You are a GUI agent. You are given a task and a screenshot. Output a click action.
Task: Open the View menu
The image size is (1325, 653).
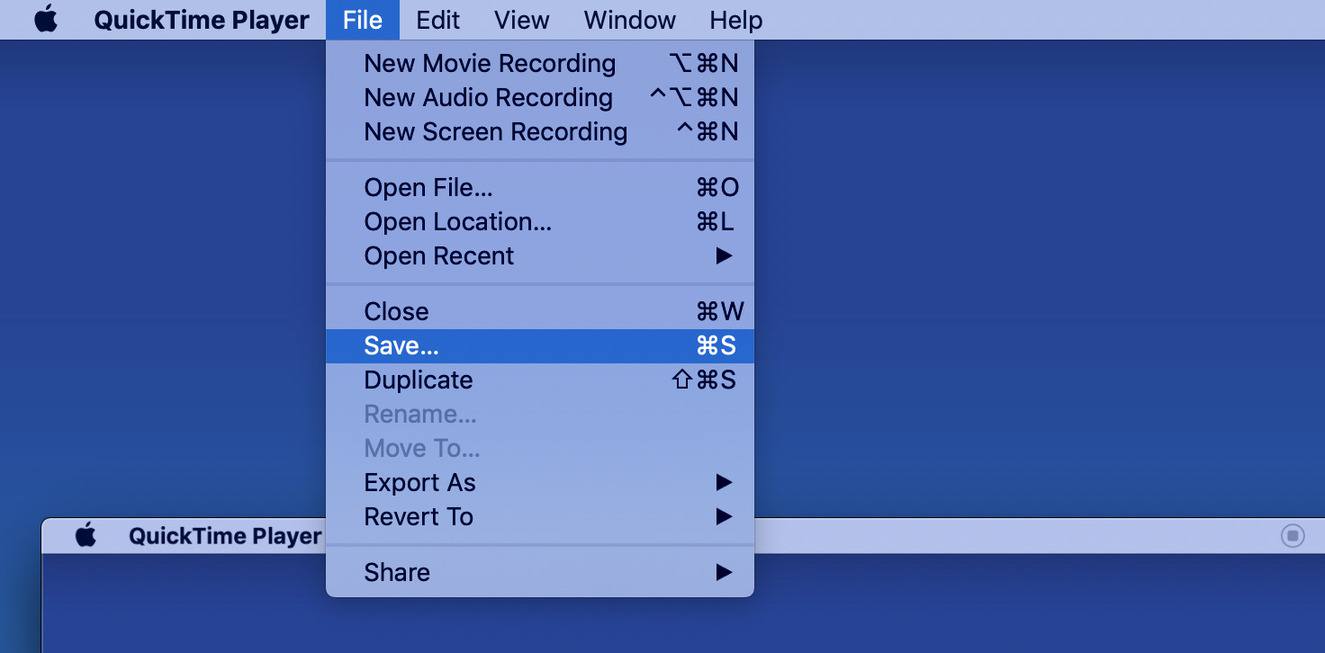(521, 19)
